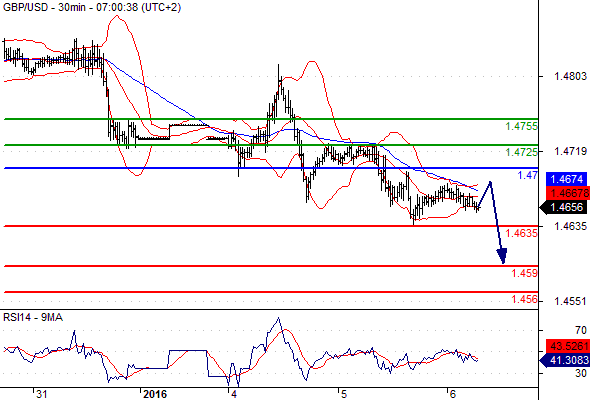Image resolution: width=590 pixels, height=400 pixels.
Task: Click the red 1.46678 price tag
Action: coord(568,193)
